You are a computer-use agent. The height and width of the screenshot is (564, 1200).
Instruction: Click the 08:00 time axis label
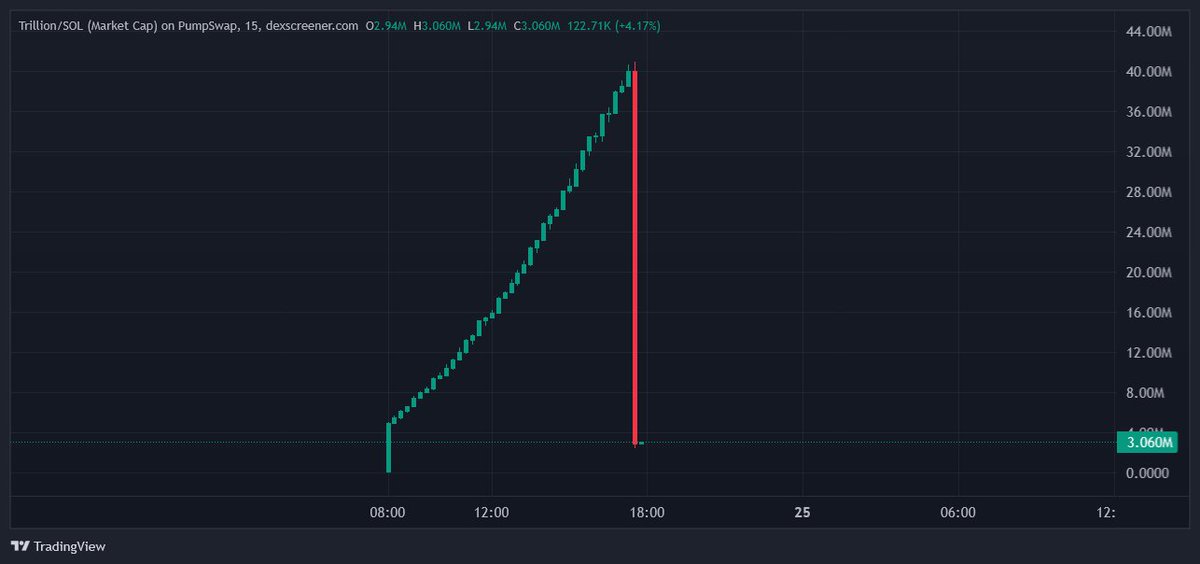click(388, 512)
